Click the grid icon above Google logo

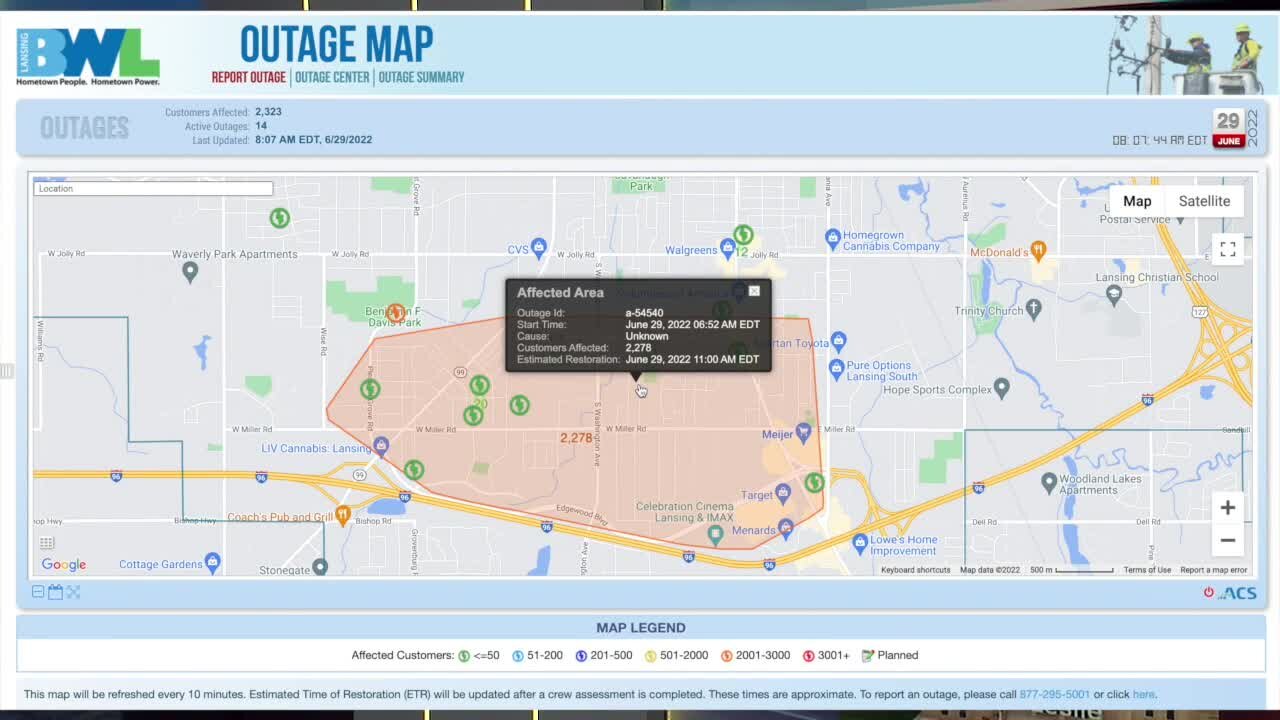pos(47,543)
